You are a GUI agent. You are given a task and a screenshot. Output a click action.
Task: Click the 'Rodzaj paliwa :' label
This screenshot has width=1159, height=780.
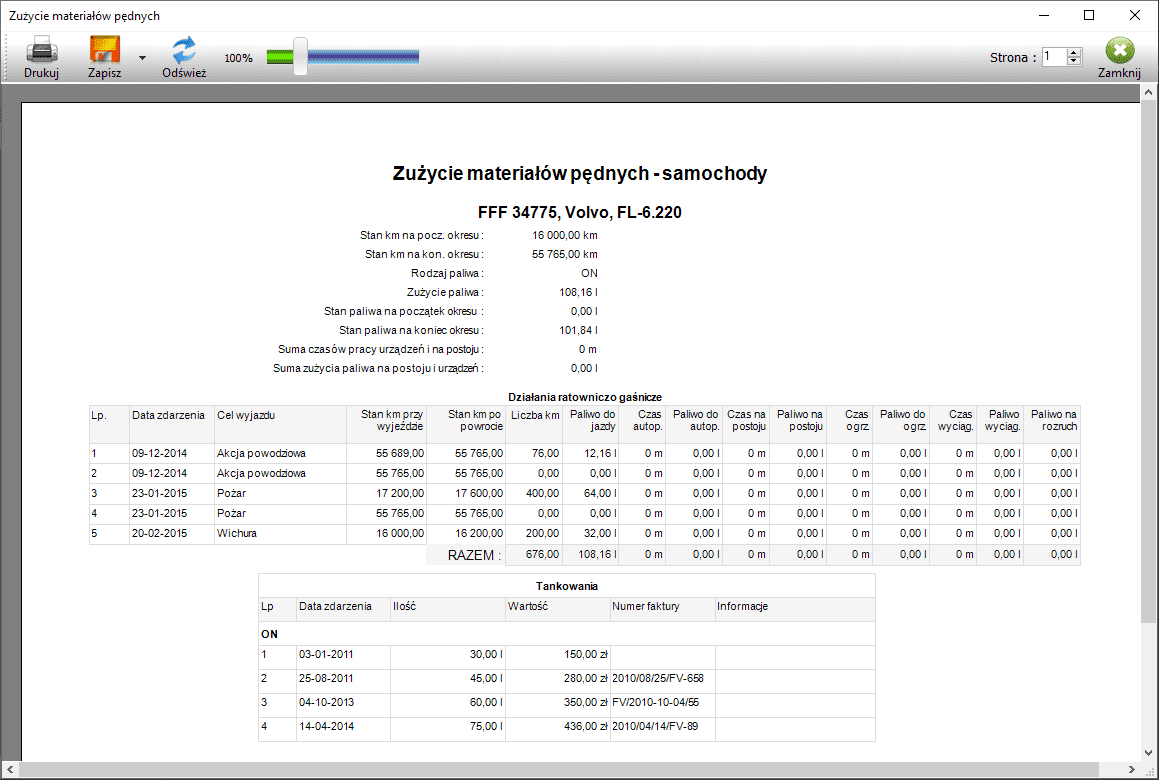[447, 274]
